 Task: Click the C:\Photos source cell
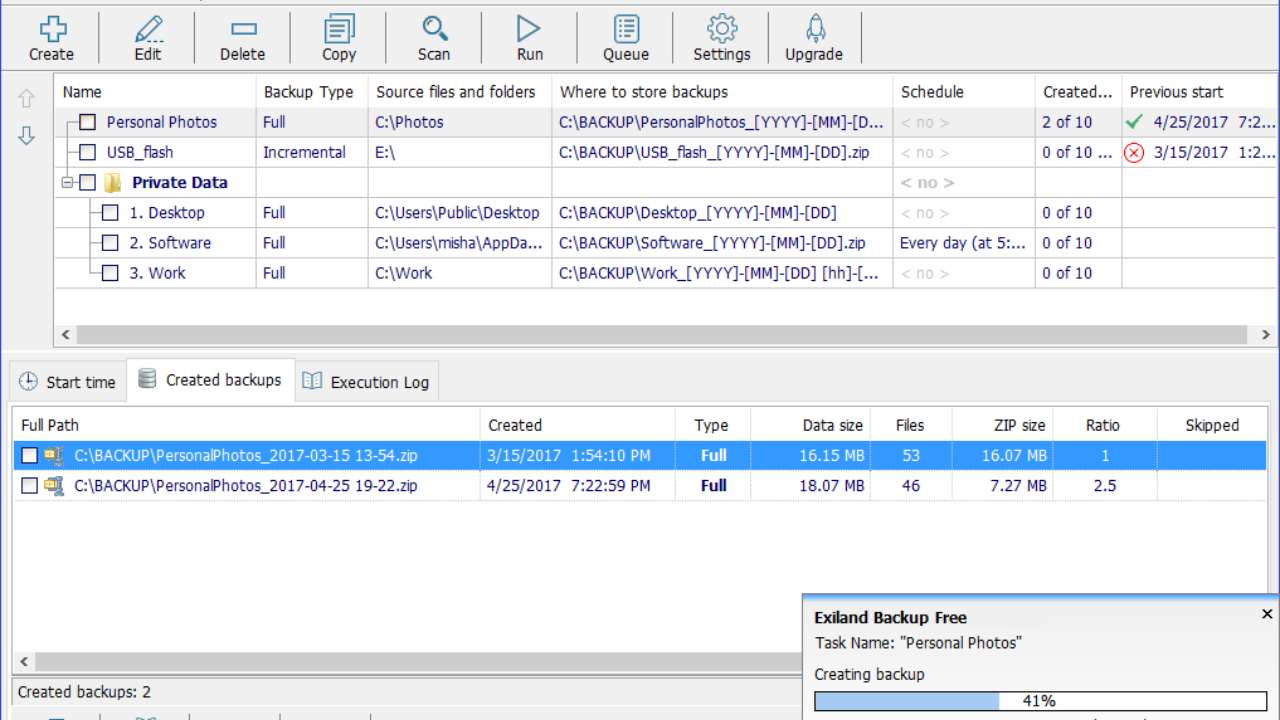pyautogui.click(x=460, y=122)
